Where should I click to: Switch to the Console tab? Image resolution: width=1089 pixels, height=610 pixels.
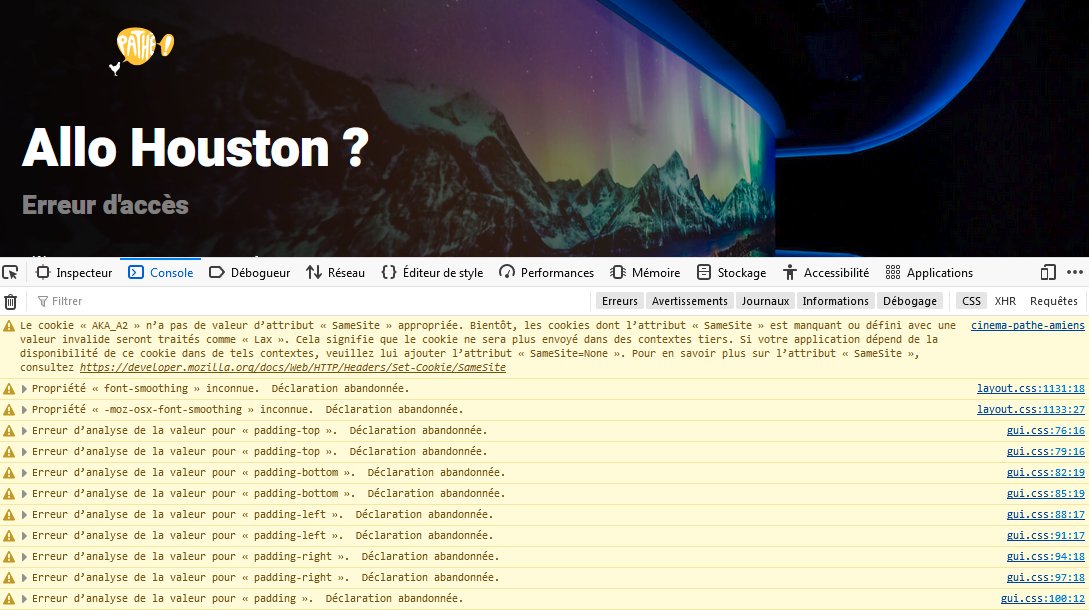pos(162,272)
